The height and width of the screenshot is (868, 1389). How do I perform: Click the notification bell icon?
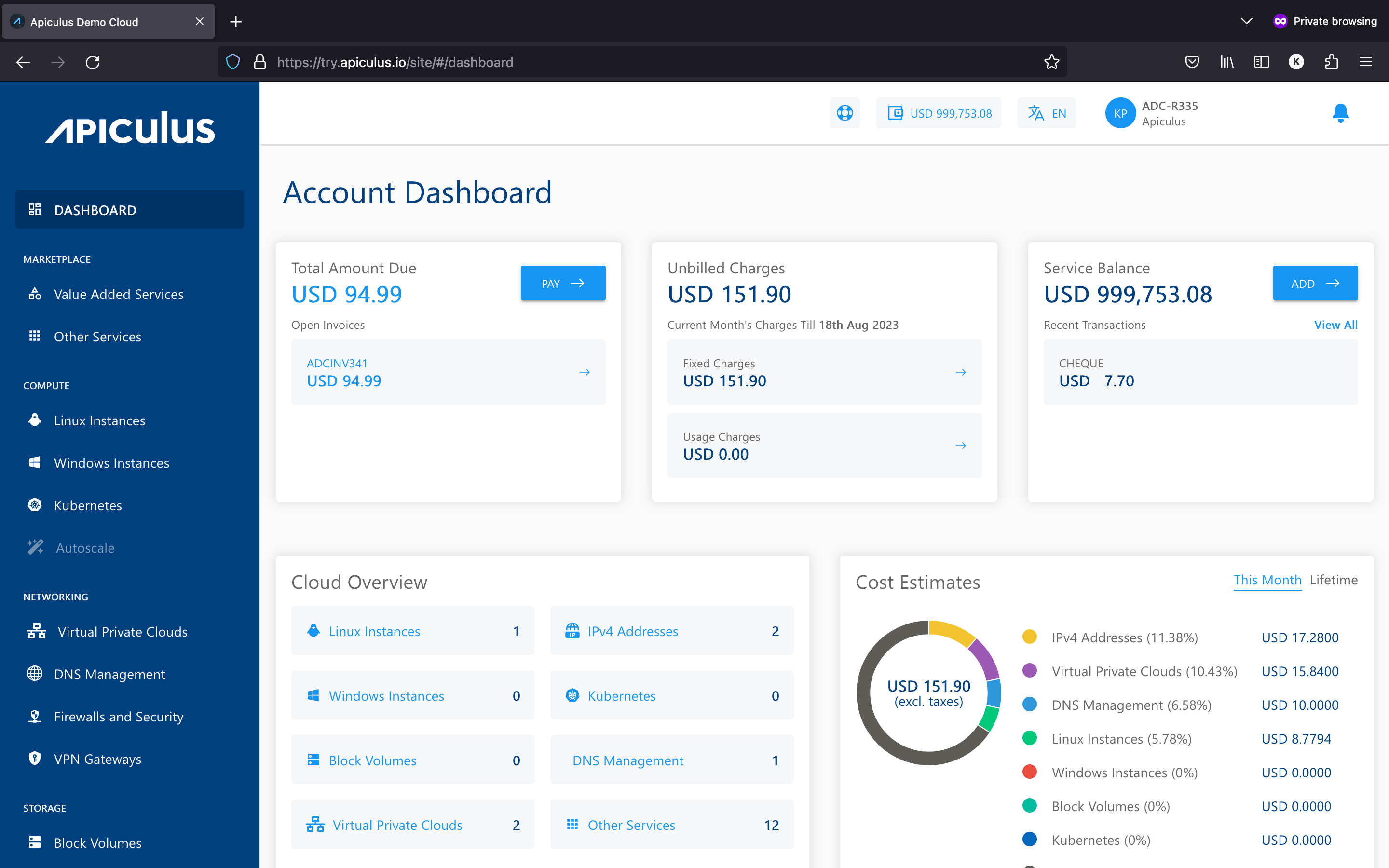coord(1340,113)
